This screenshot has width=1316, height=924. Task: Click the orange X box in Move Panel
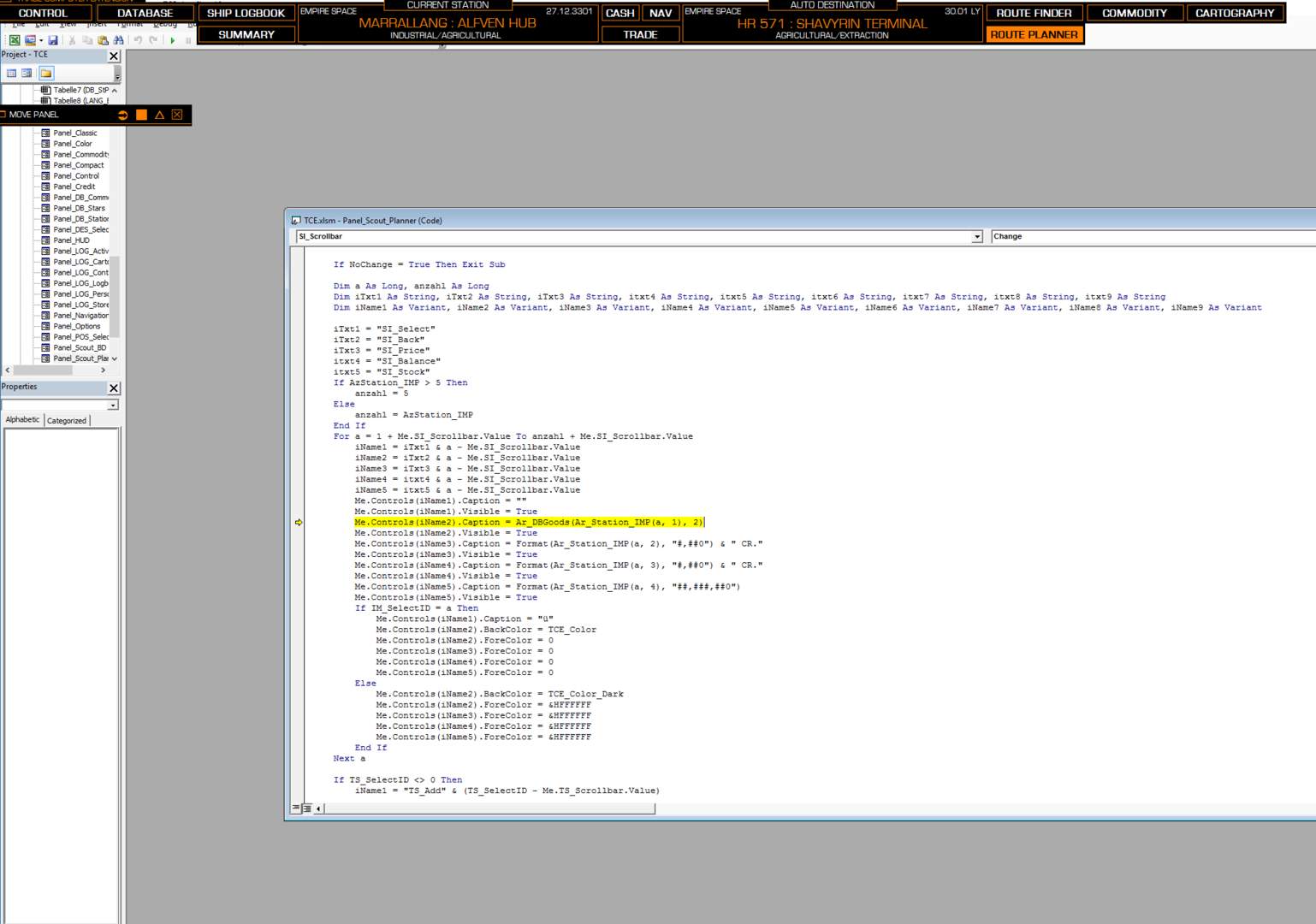point(177,115)
